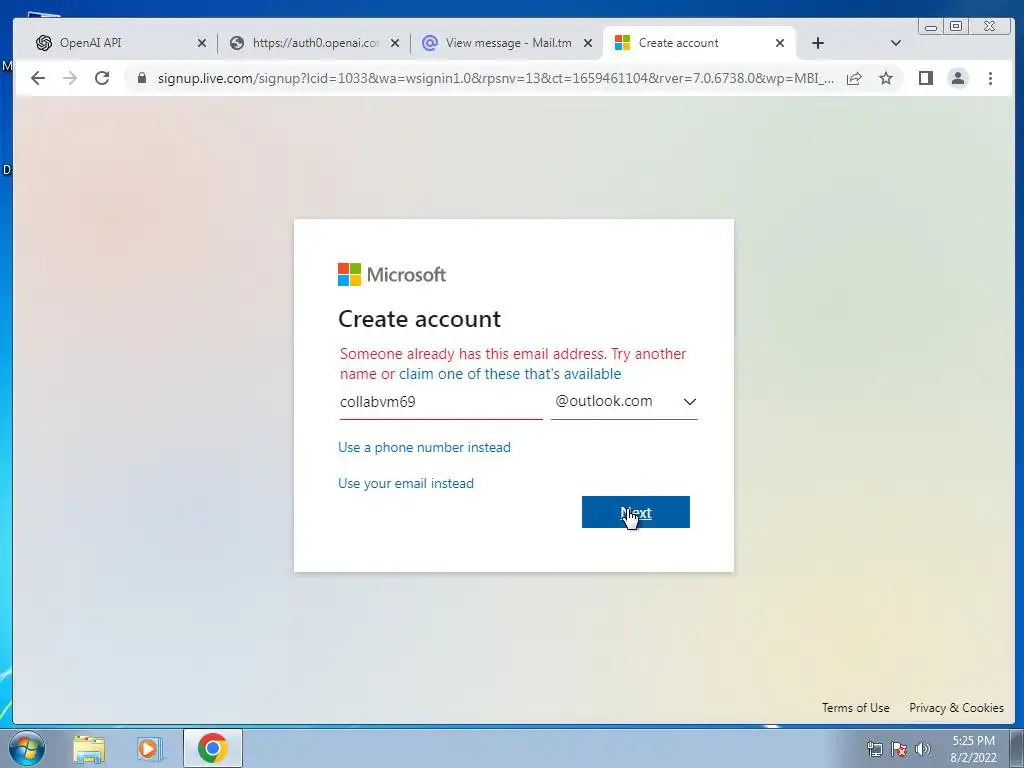The width and height of the screenshot is (1024, 768).
Task: Click the taskbar clock 5:25 PM
Action: point(973,749)
